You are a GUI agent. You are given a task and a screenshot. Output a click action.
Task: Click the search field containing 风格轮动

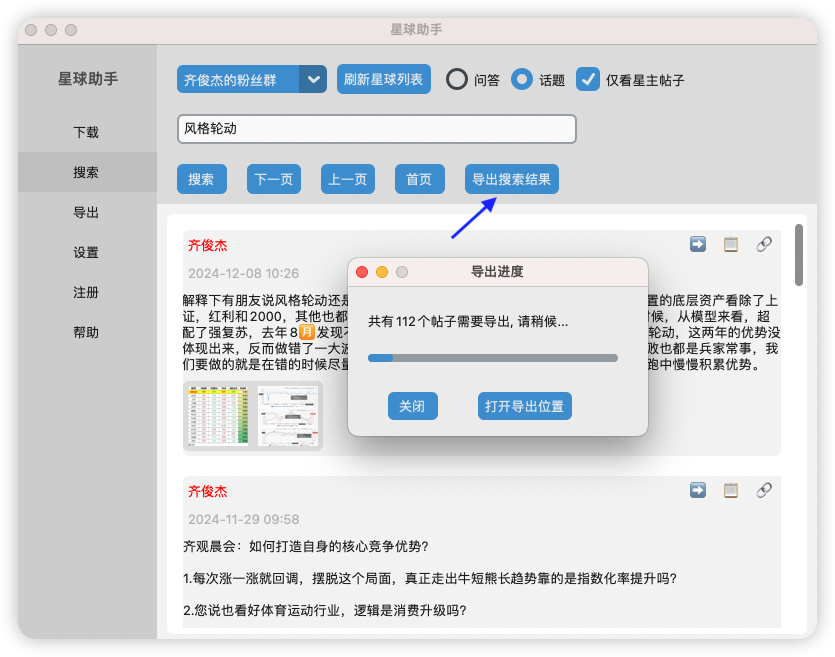click(x=376, y=129)
